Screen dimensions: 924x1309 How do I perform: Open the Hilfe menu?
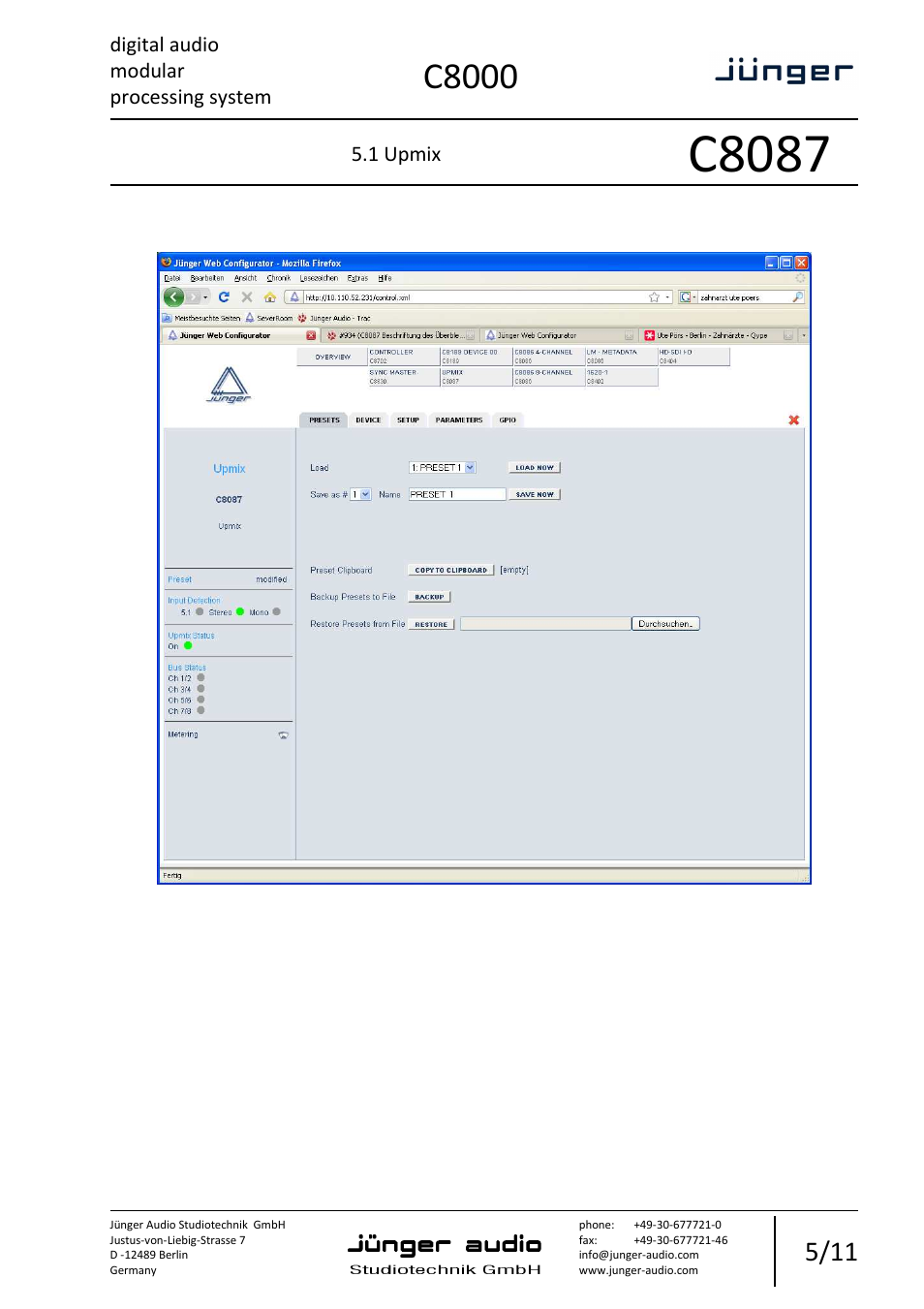click(385, 278)
